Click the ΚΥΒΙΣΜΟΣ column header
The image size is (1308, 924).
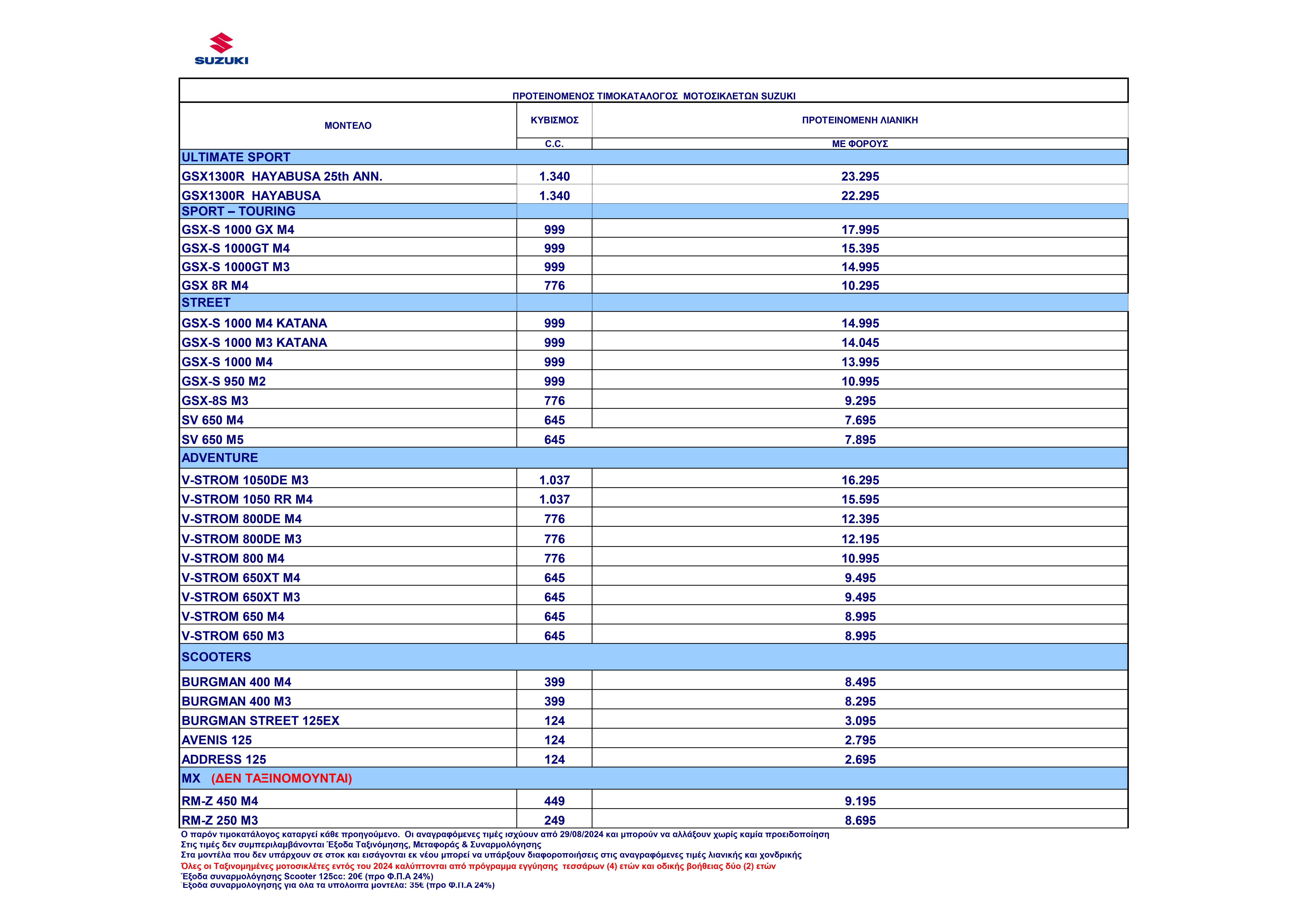(554, 120)
